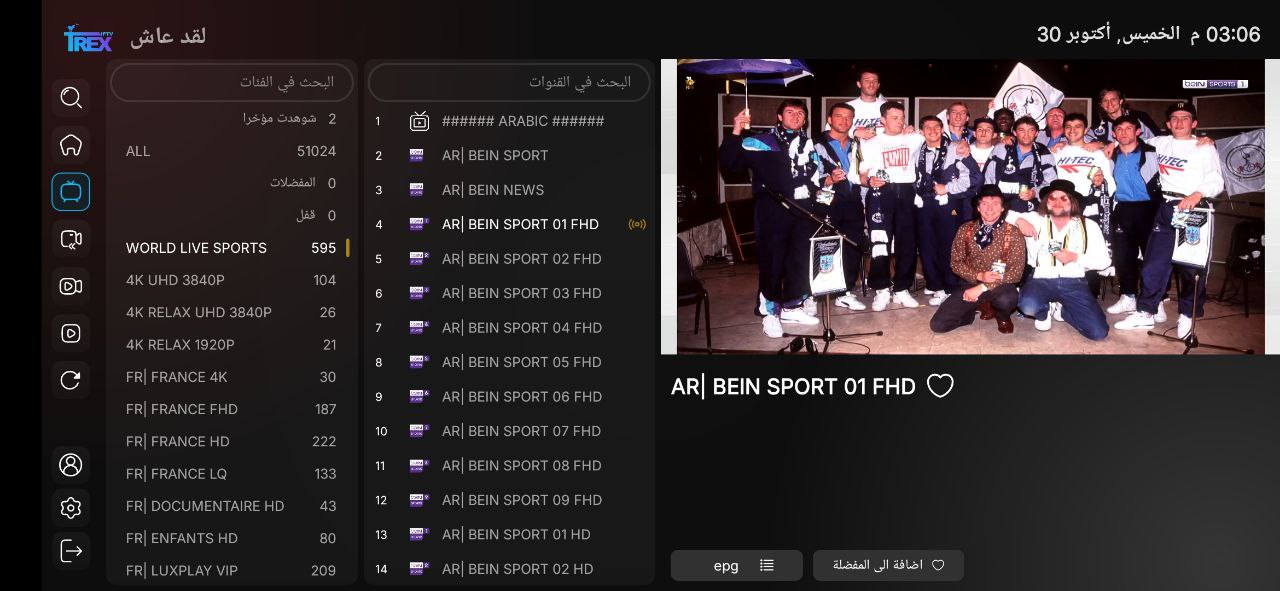Focus the categories search field

click(x=232, y=82)
